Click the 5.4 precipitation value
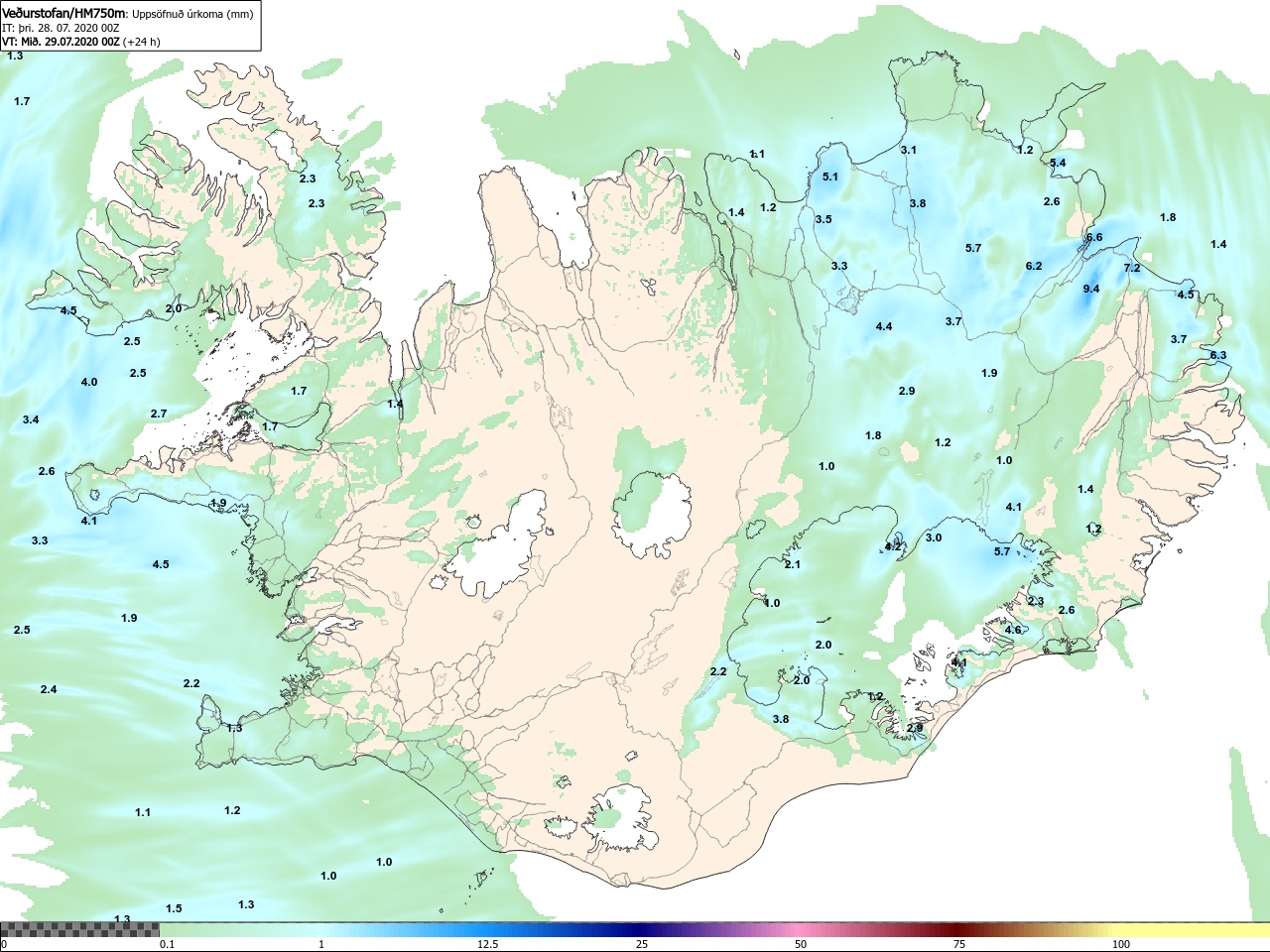Screen dimensions: 1270x952 click(x=1058, y=163)
